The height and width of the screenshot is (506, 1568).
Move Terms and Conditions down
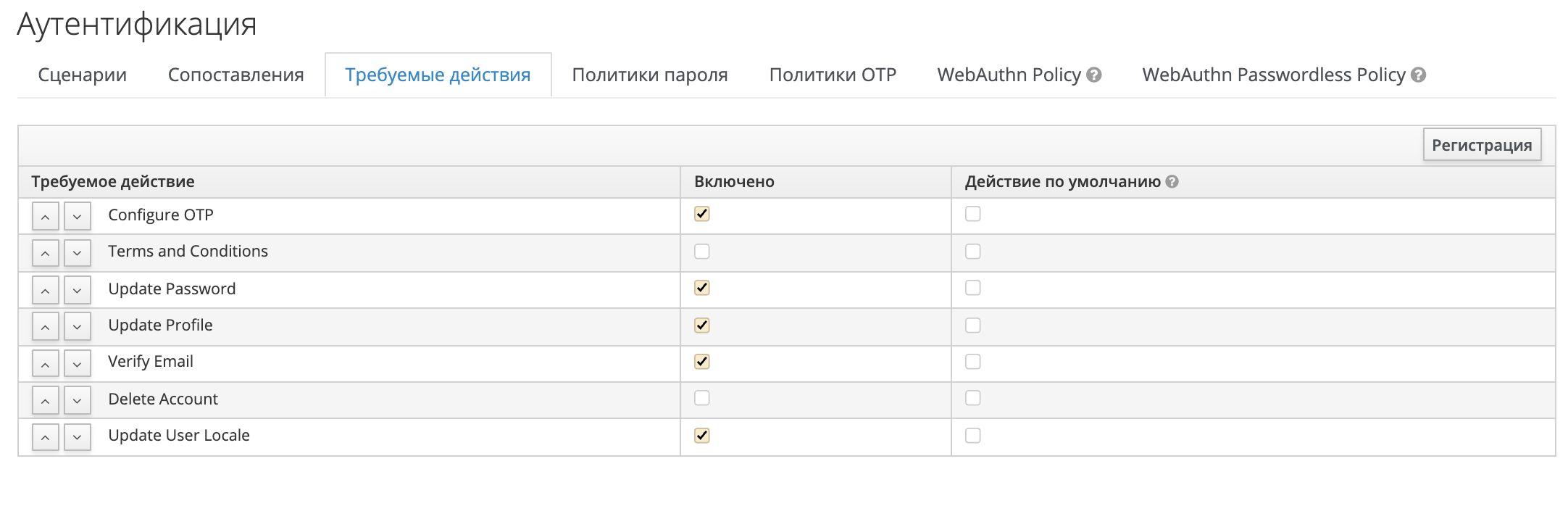coord(77,253)
